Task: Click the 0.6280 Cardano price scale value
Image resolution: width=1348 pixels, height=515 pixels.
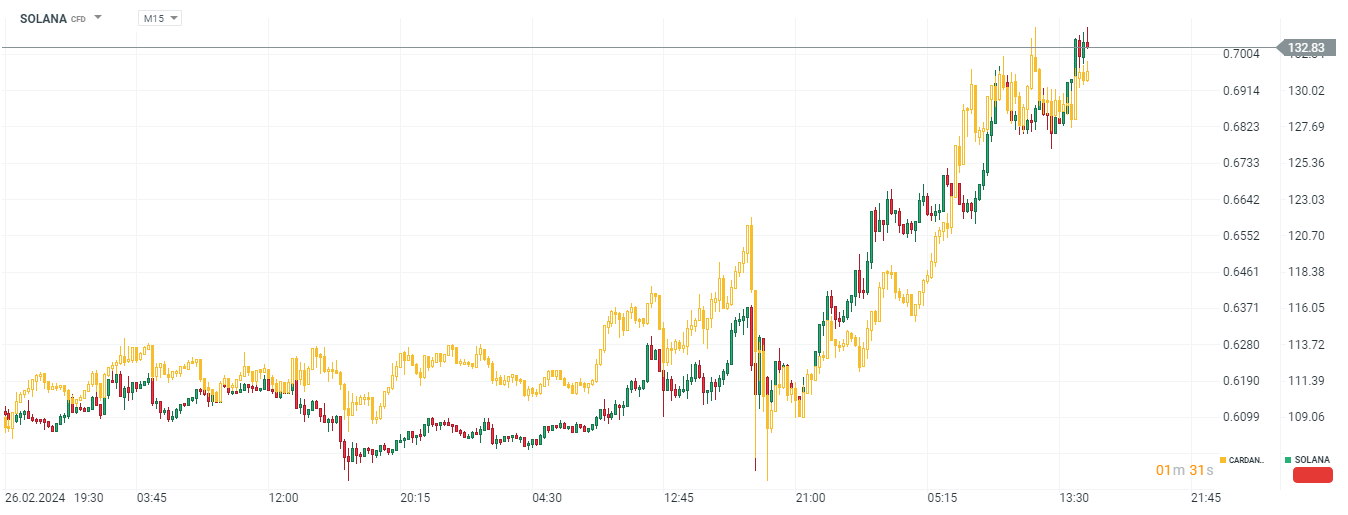Action: 1243,345
